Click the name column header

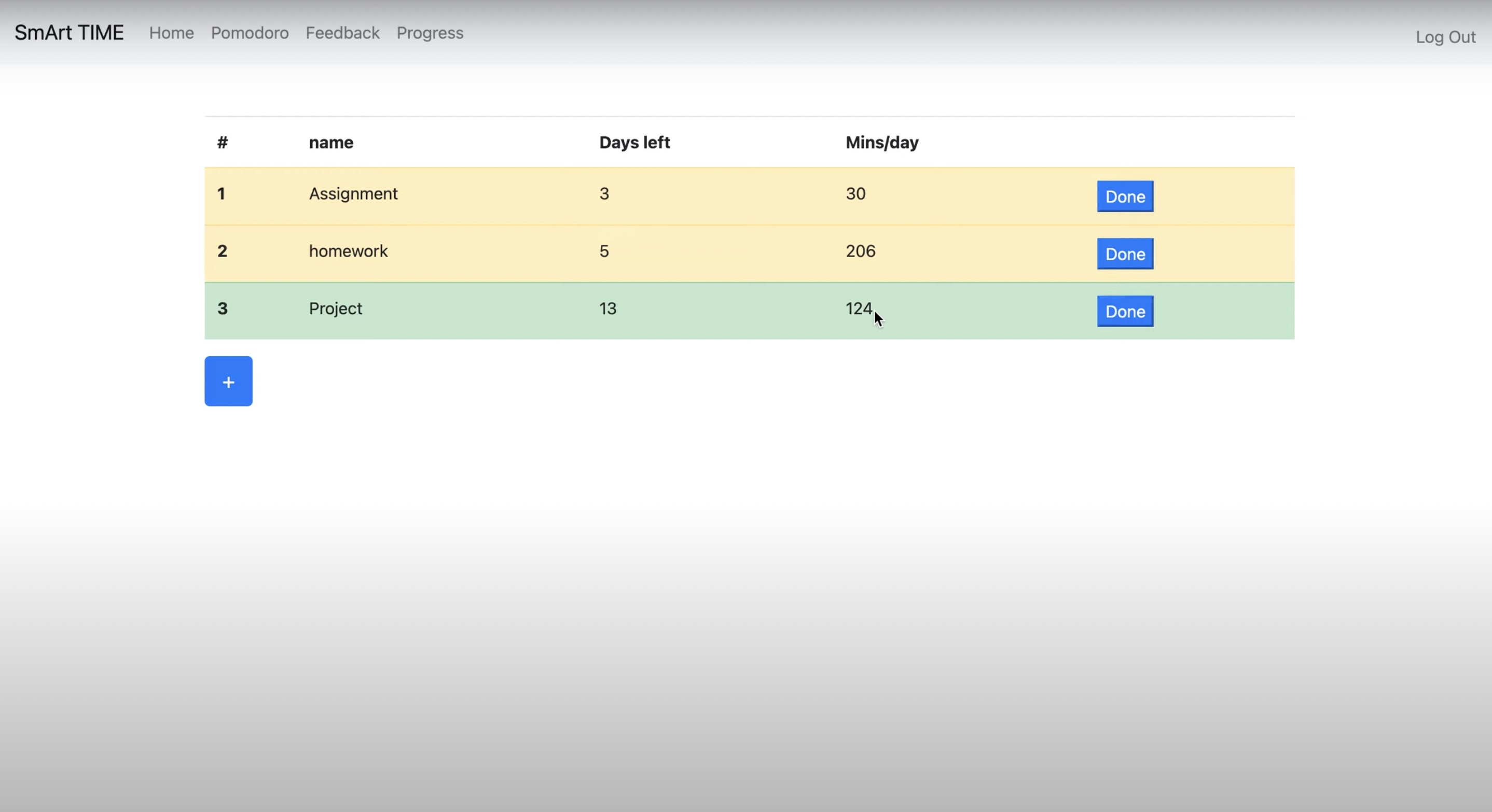coord(330,143)
